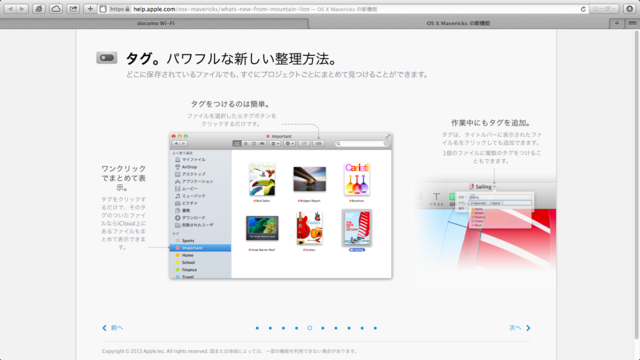Click the green Finance tag dot
640x360 pixels.
pos(178,270)
